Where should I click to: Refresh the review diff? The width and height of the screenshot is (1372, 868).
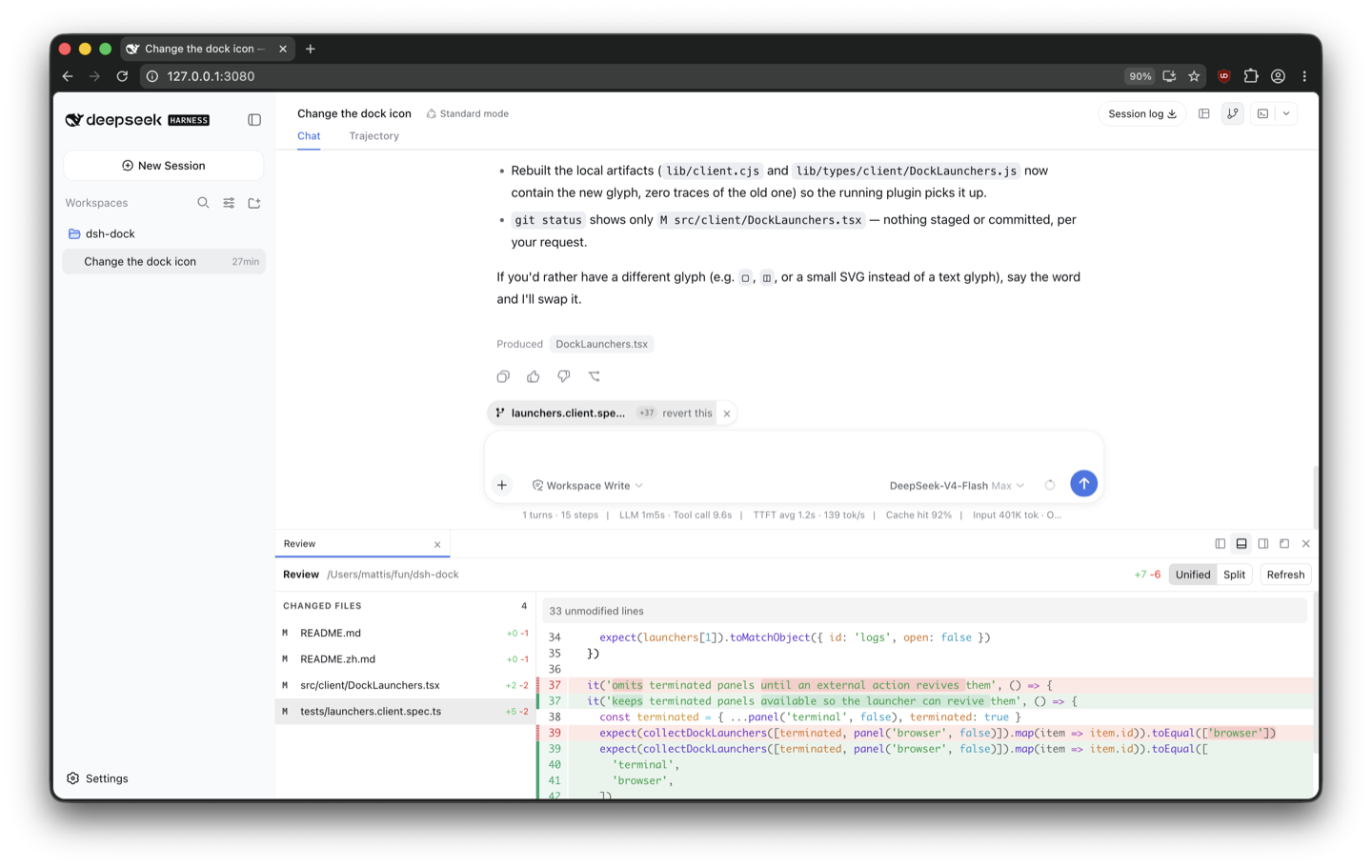1285,575
